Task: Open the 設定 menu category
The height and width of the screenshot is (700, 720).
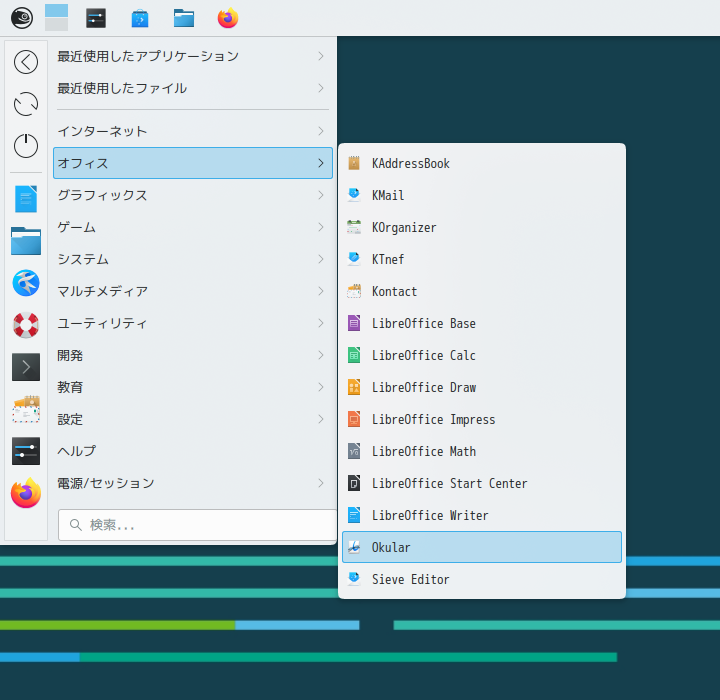Action: click(193, 419)
